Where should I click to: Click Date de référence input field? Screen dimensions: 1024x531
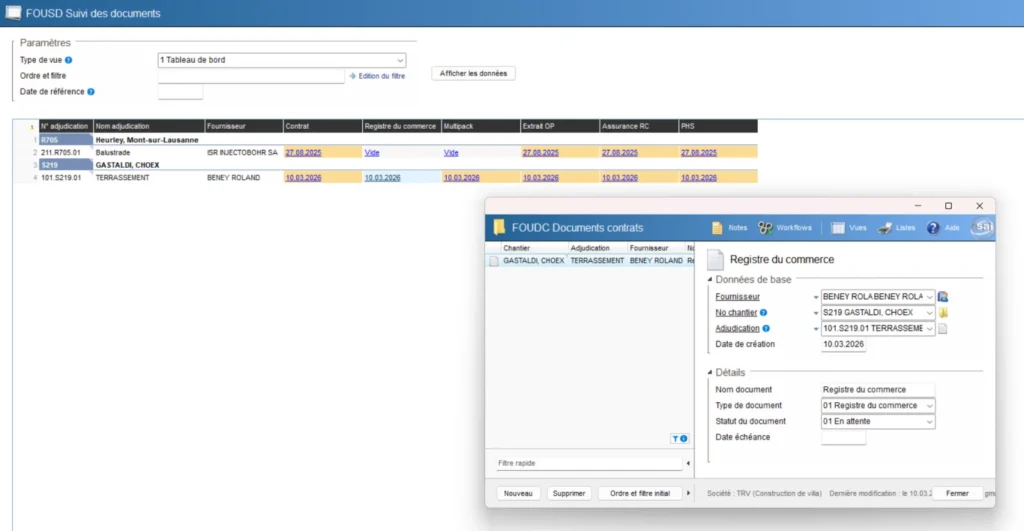coord(180,92)
